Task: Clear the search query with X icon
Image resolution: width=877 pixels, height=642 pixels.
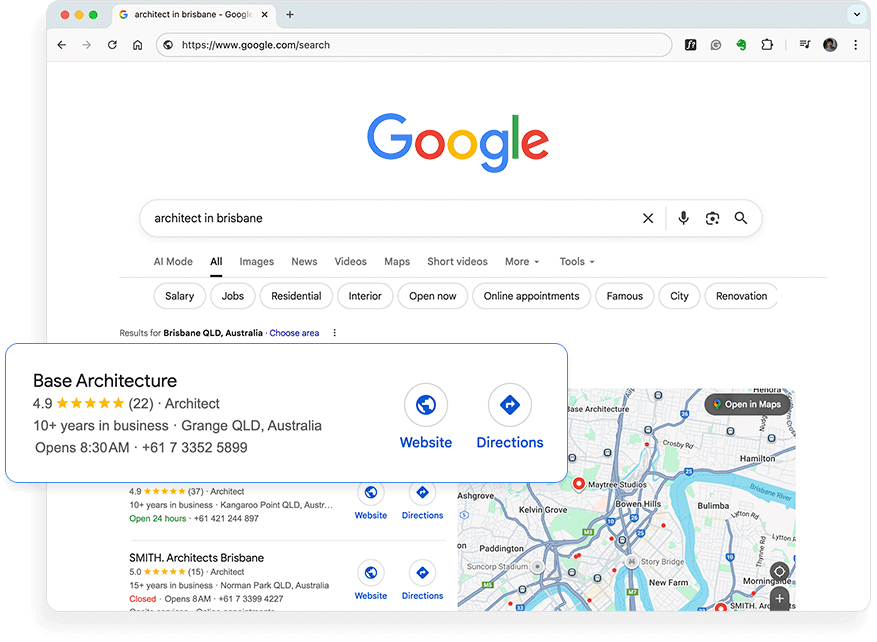Action: (x=648, y=218)
